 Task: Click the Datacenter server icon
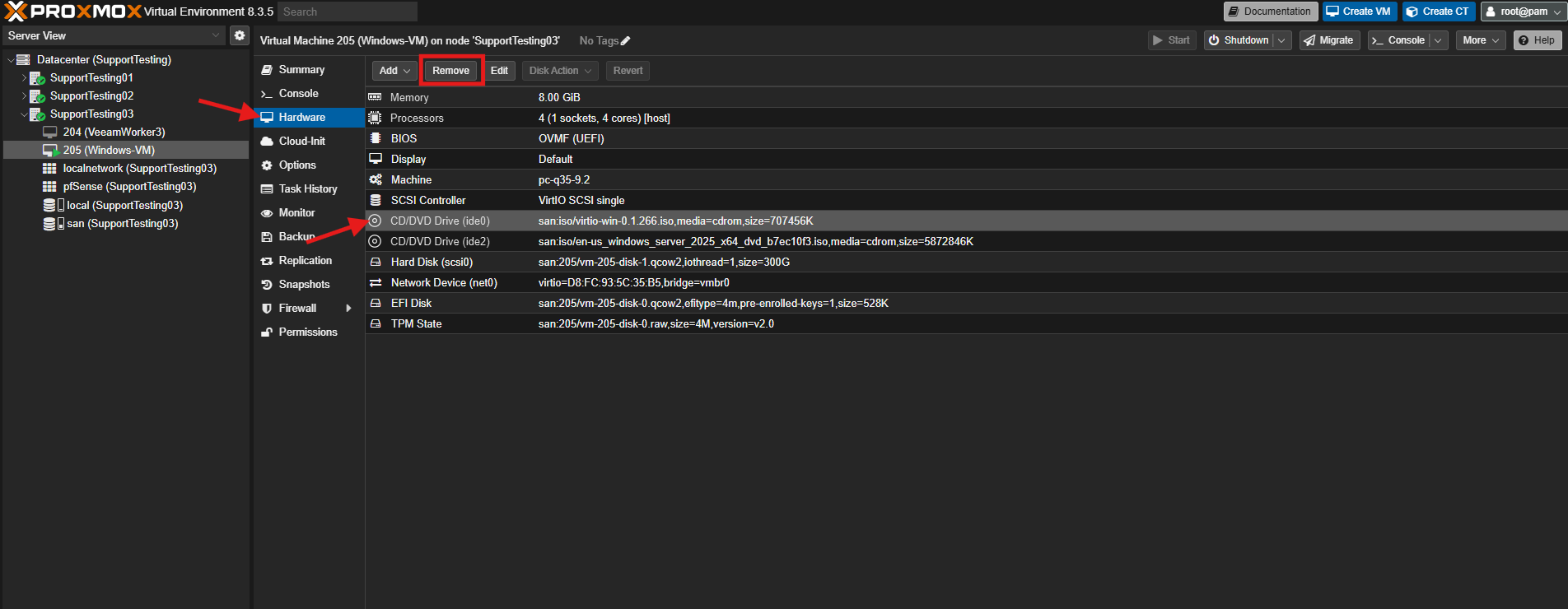click(x=23, y=60)
